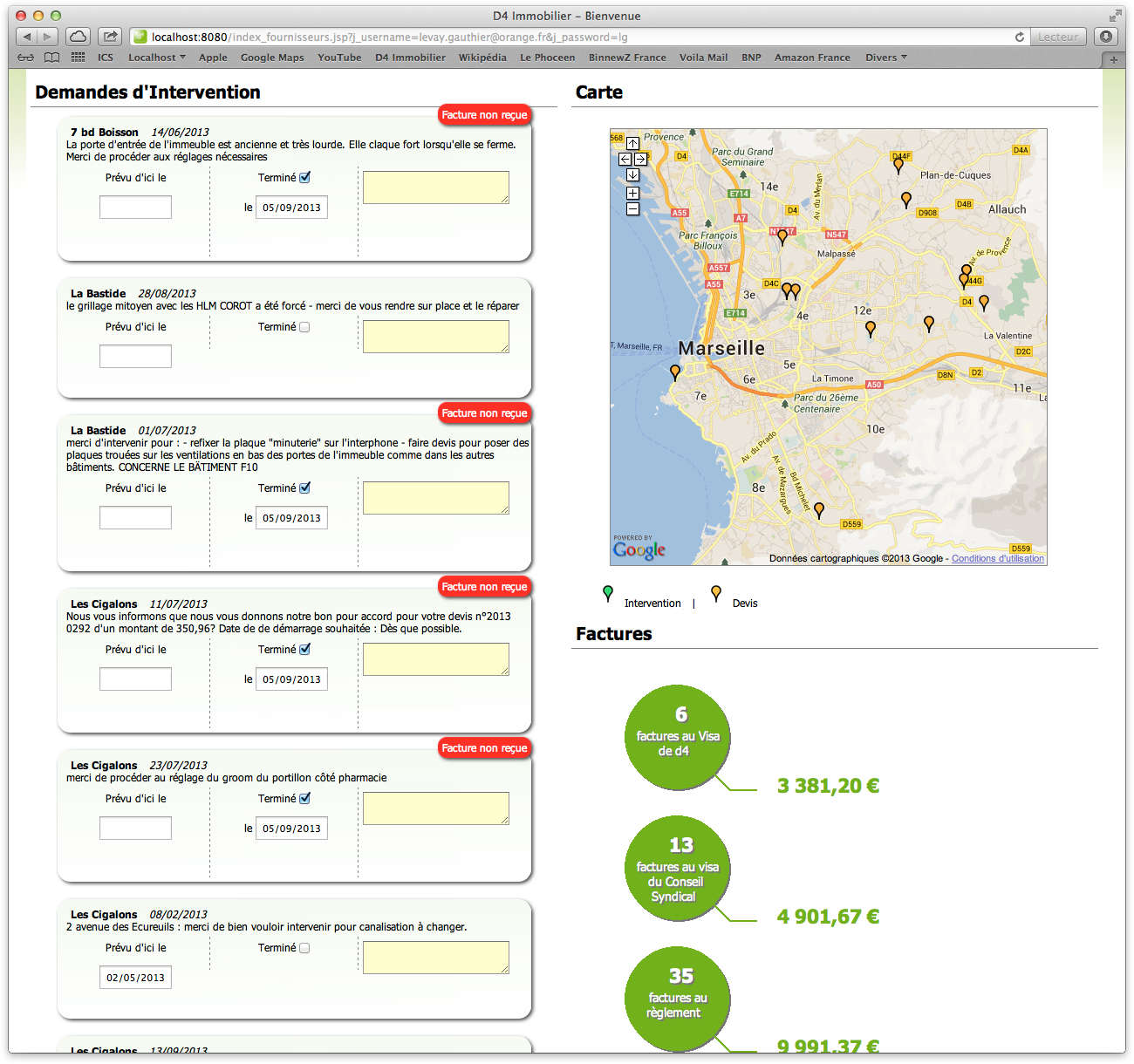The image size is (1134, 1064).
Task: Go forward with Safari's forward arrow
Action: click(48, 37)
